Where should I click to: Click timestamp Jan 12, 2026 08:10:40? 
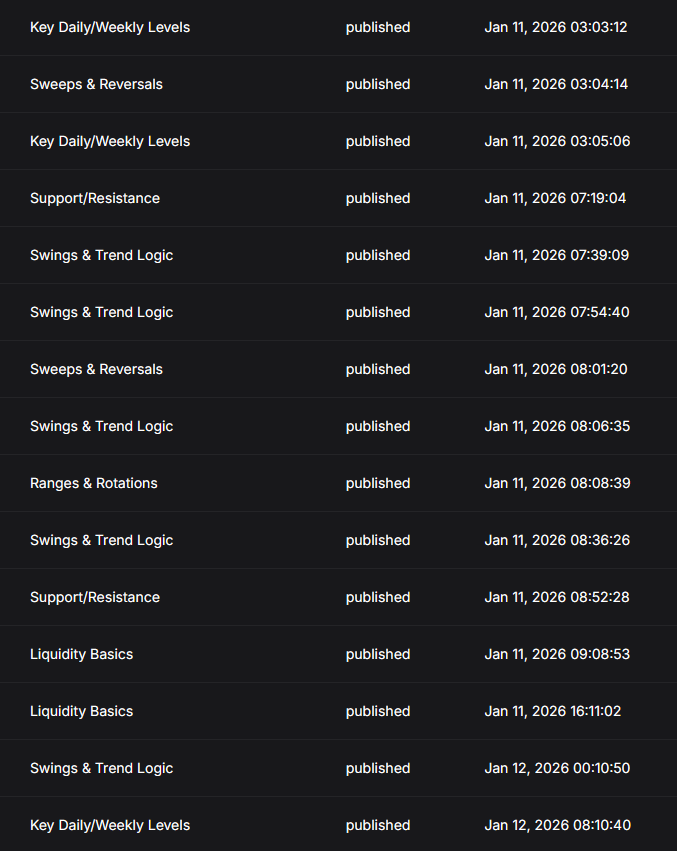pyautogui.click(x=558, y=825)
